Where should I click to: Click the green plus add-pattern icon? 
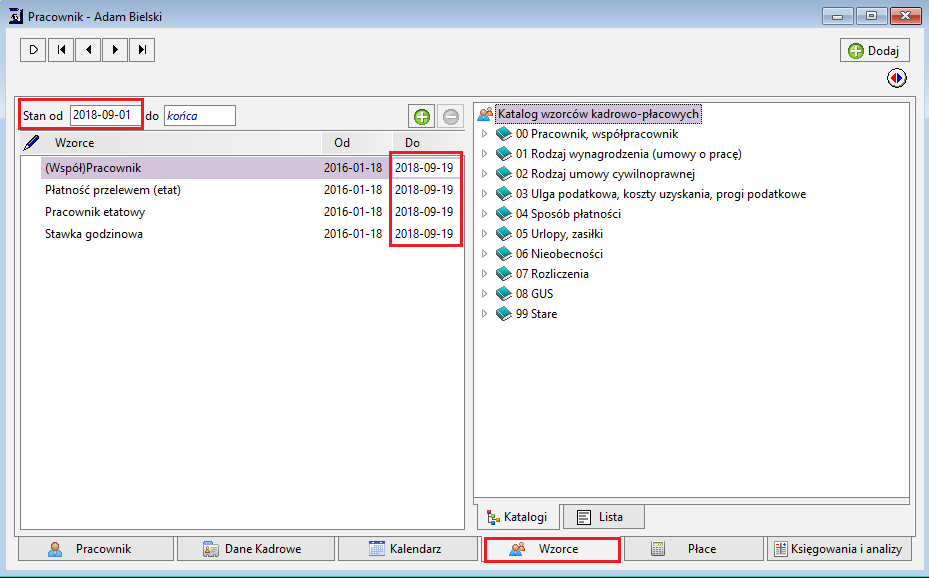pos(422,117)
